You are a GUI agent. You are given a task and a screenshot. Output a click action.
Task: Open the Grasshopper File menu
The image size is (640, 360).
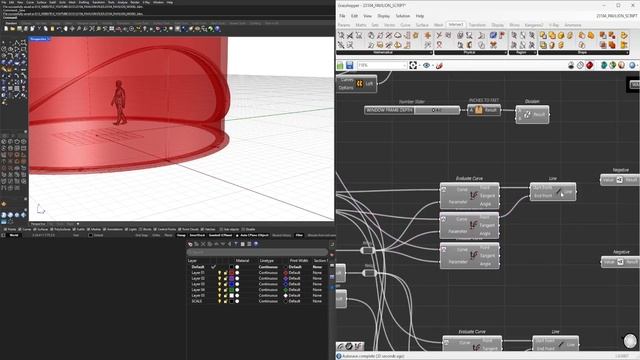pos(342,16)
